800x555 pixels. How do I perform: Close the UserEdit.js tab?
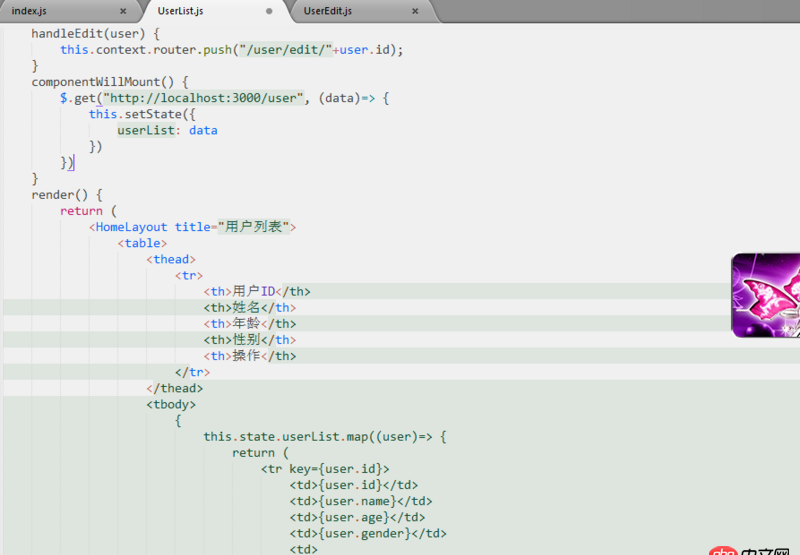(x=415, y=11)
